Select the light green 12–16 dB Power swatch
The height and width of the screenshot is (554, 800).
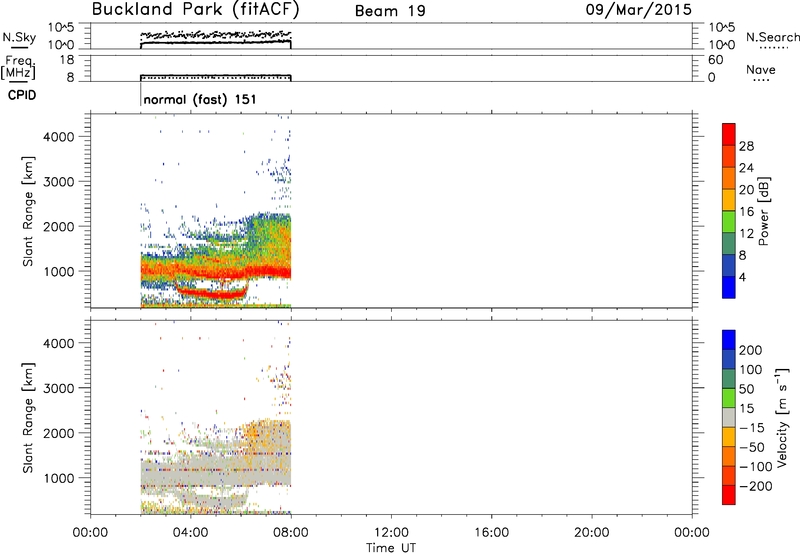tap(729, 222)
